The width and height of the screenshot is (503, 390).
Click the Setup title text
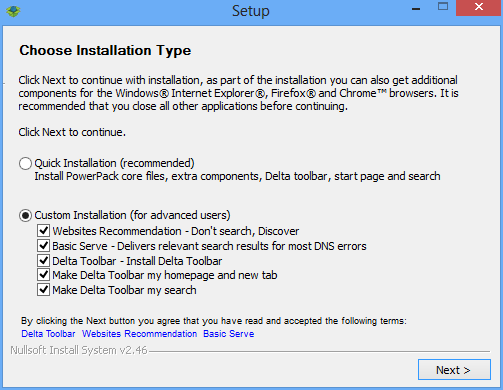(x=251, y=11)
